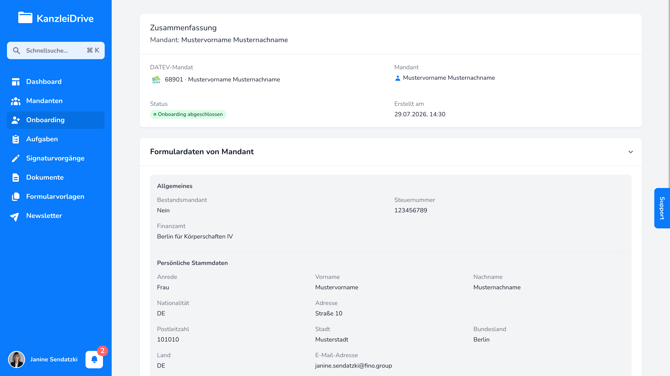Open Formularvorlagen page
670x376 pixels.
(56, 197)
